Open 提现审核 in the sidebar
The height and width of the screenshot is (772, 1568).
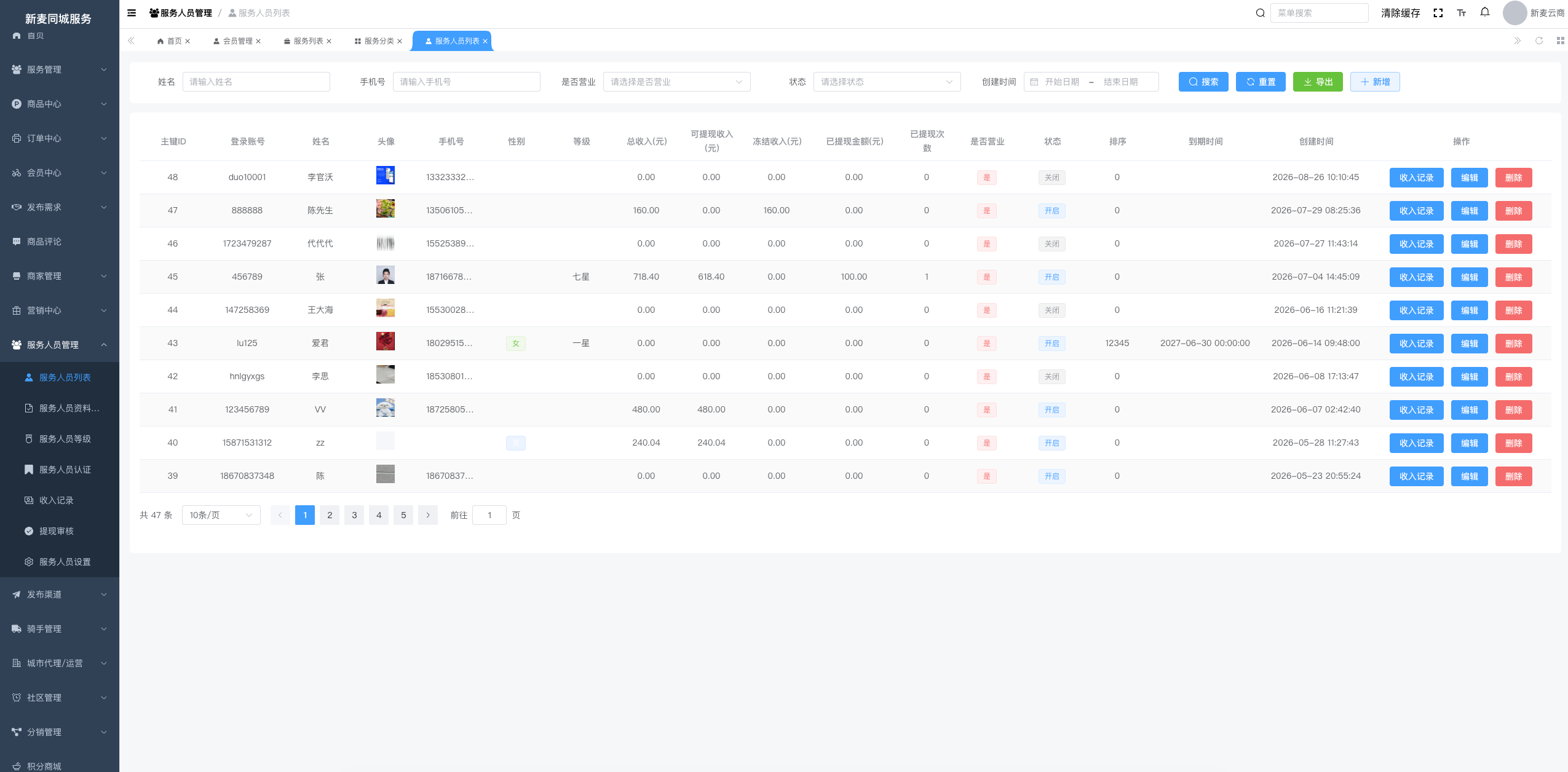pos(60,531)
